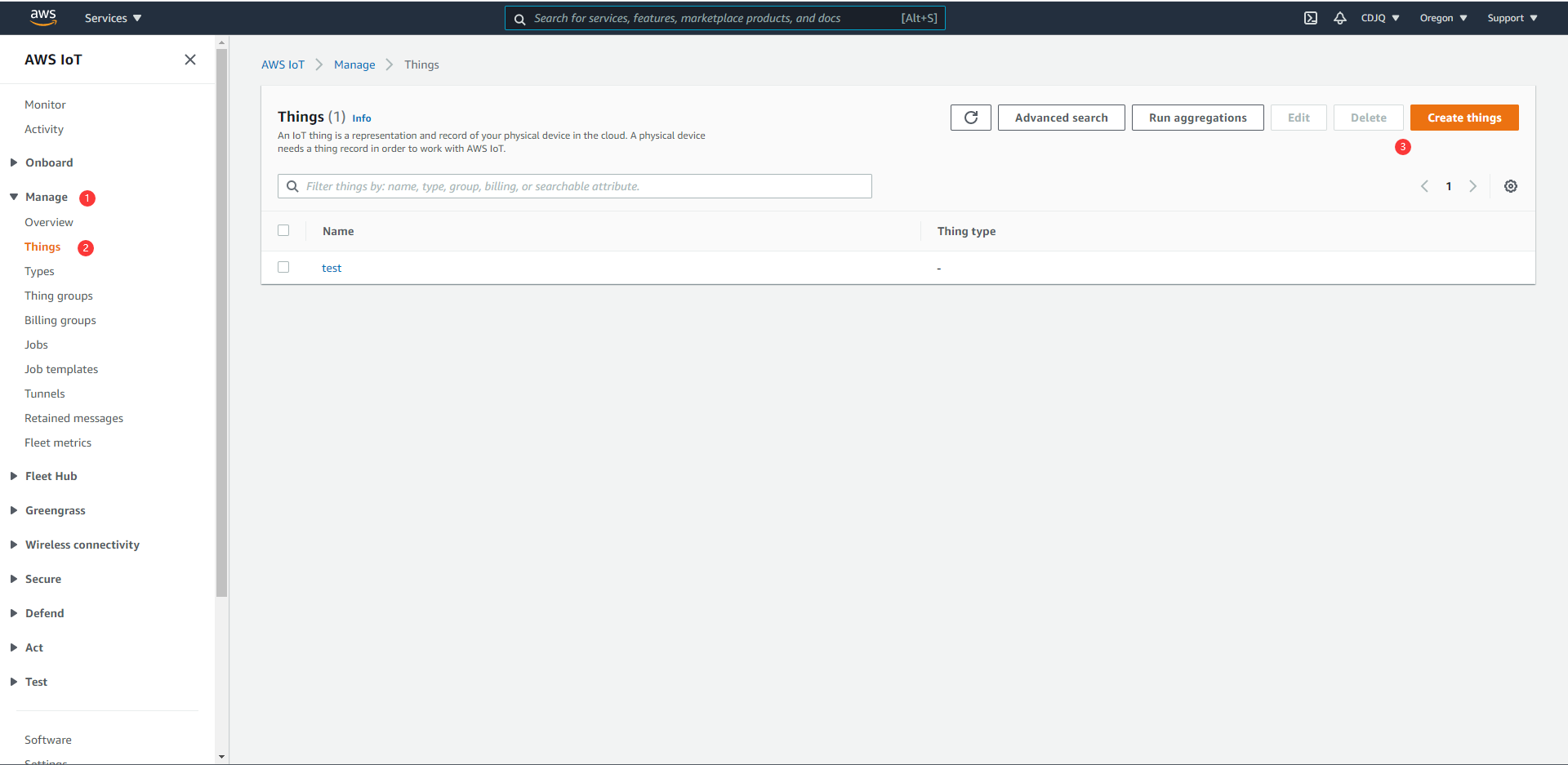Tick the select-all things checkbox
1568x765 pixels.
[x=283, y=230]
